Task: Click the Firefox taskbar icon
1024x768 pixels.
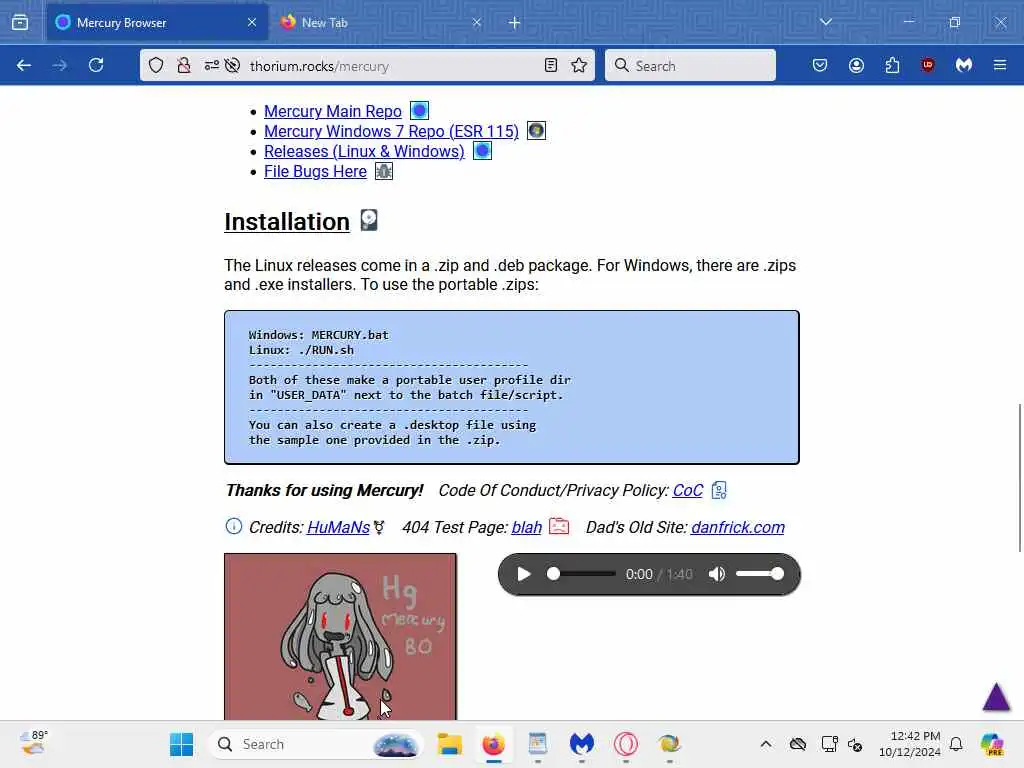Action: (494, 744)
